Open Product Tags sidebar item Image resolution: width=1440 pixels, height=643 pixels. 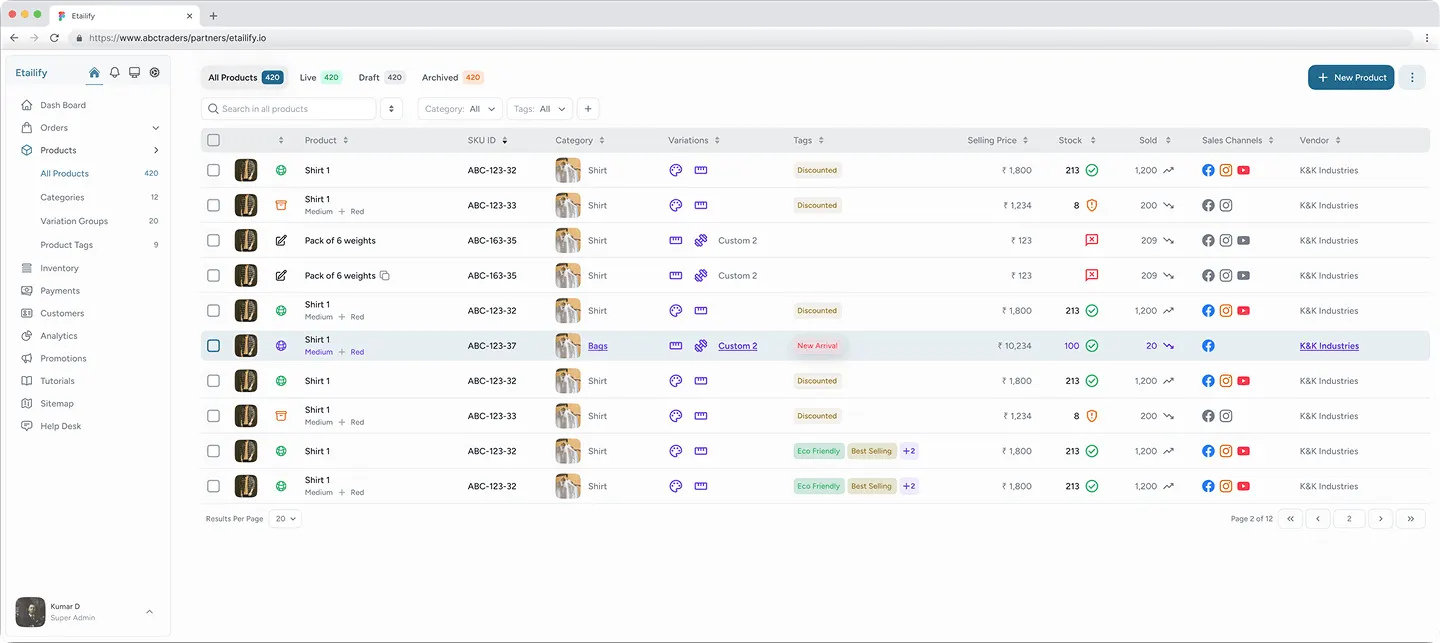[x=67, y=245]
